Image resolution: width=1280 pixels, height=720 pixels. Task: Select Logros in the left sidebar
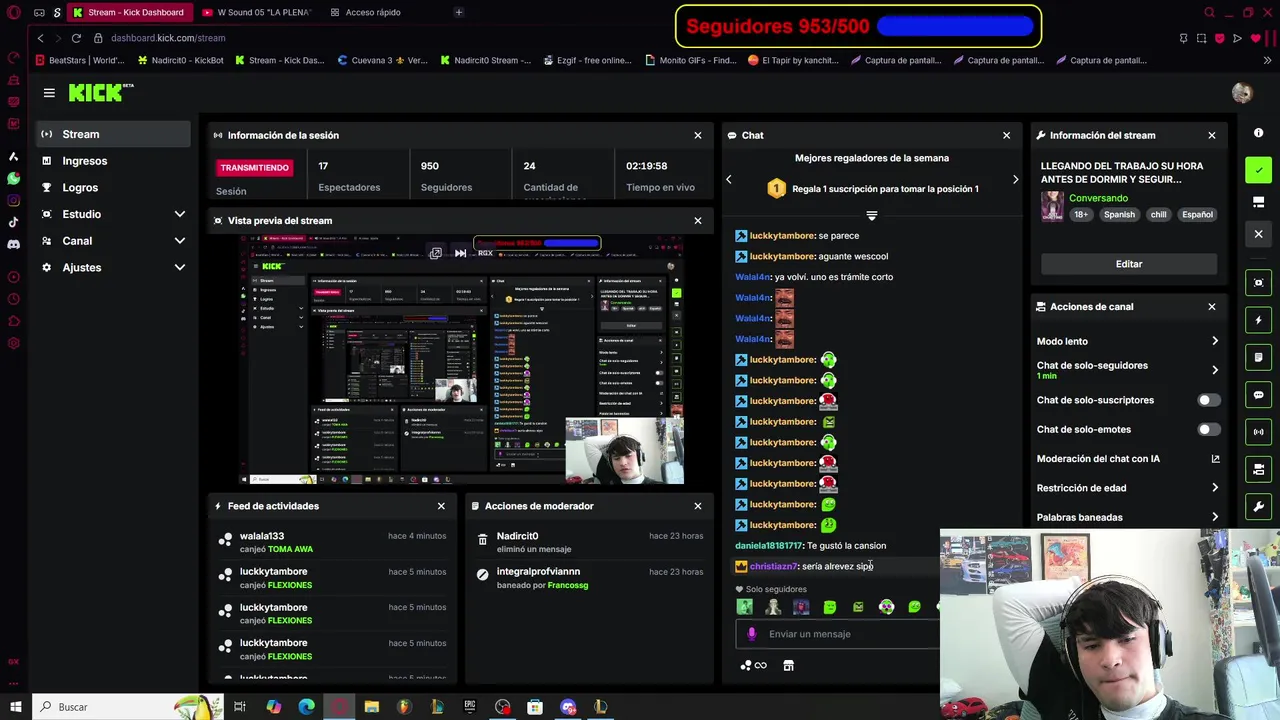(114, 188)
